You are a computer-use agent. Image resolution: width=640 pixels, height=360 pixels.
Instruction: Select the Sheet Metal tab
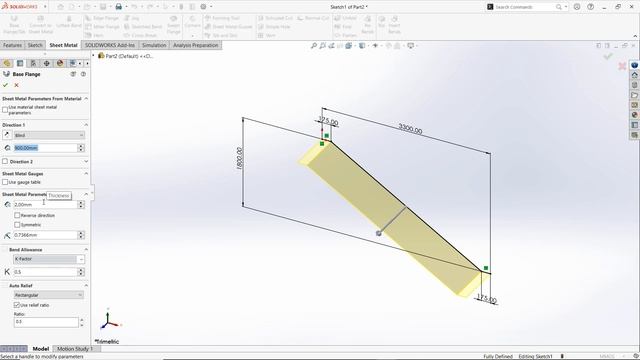click(x=63, y=45)
